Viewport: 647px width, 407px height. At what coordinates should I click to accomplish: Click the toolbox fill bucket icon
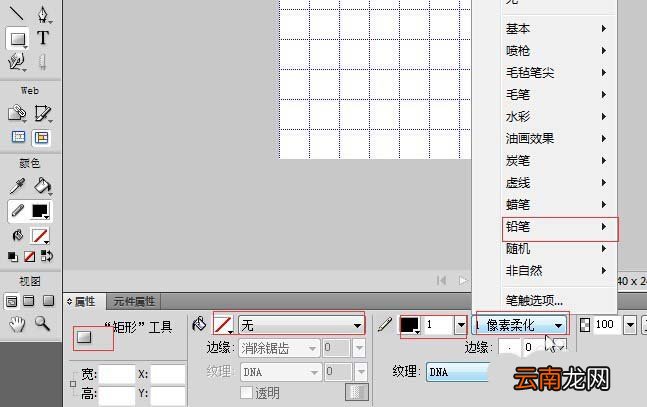point(17,236)
